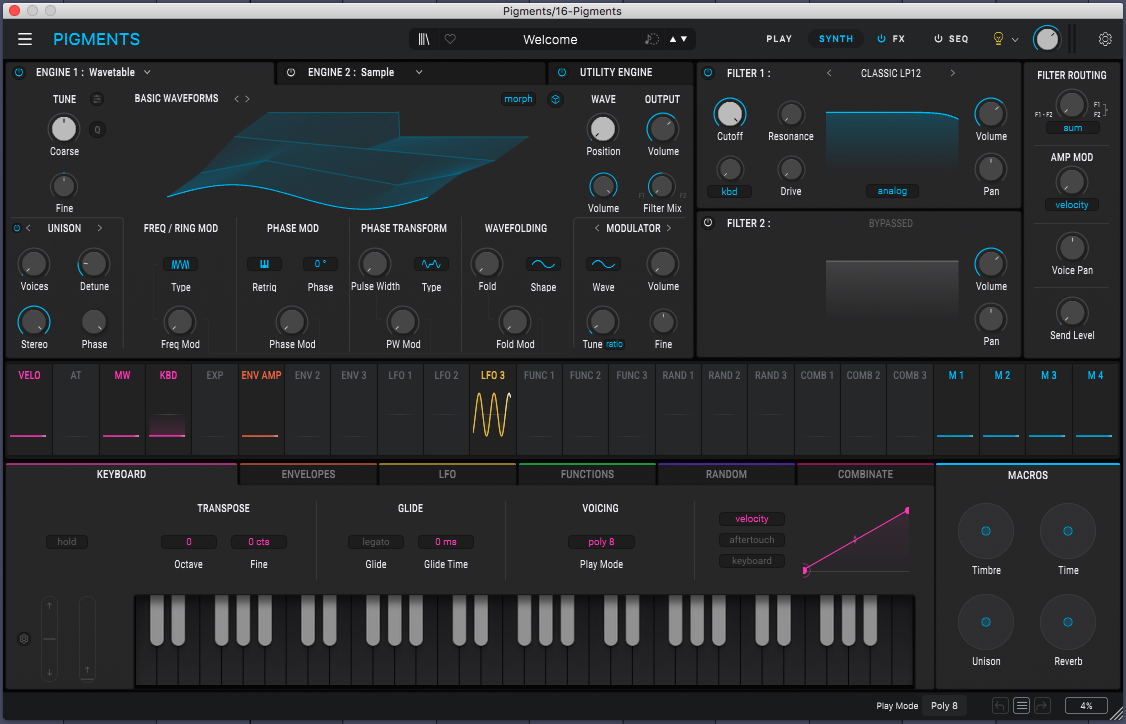Open the LFO tab
This screenshot has height=724, width=1126.
447,474
